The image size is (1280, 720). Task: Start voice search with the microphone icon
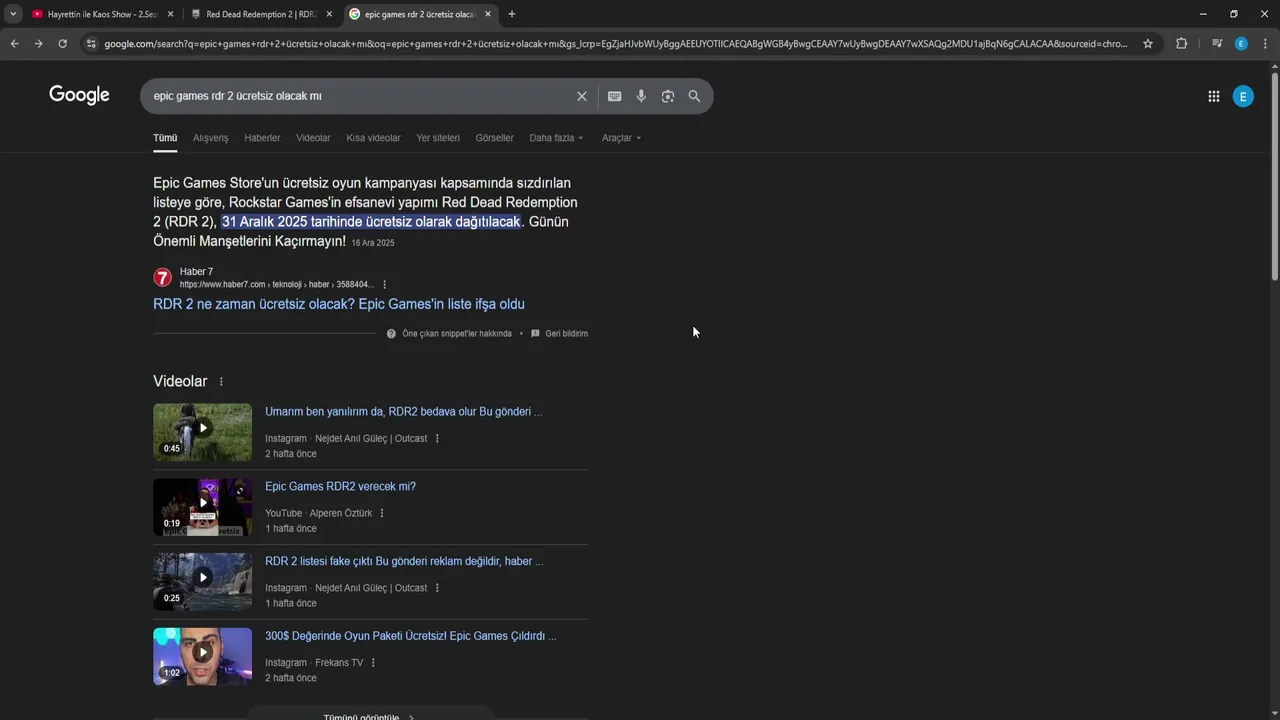point(641,96)
